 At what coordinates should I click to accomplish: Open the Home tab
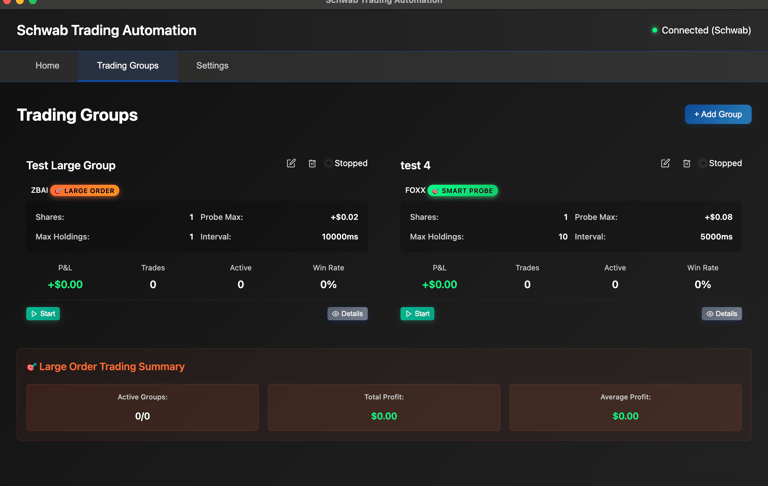click(47, 66)
